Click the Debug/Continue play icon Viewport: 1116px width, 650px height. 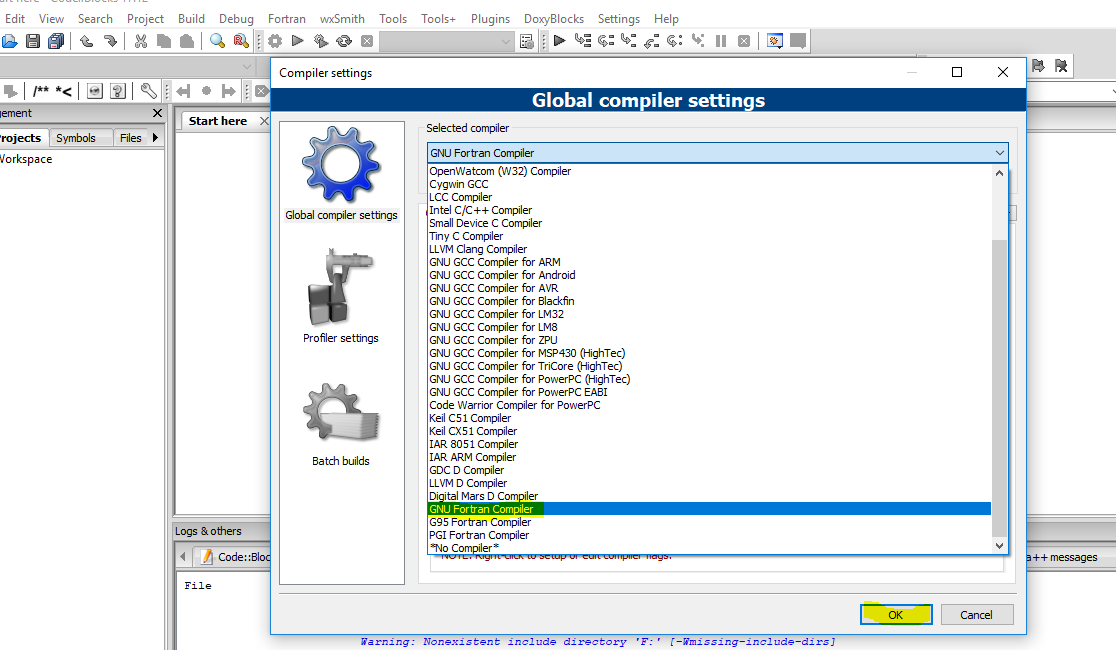pos(559,41)
